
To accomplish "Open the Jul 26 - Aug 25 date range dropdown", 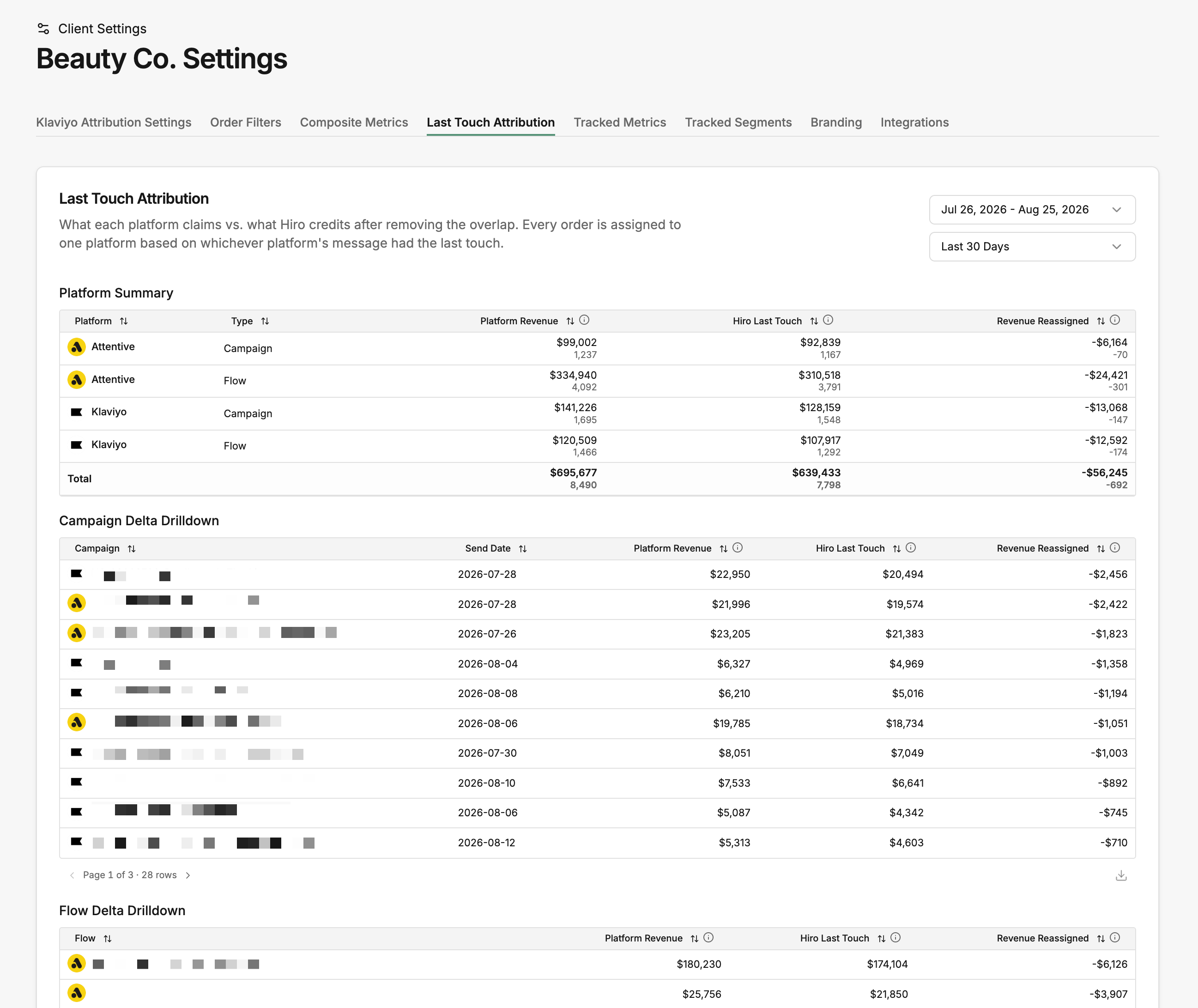I will [x=1032, y=210].
